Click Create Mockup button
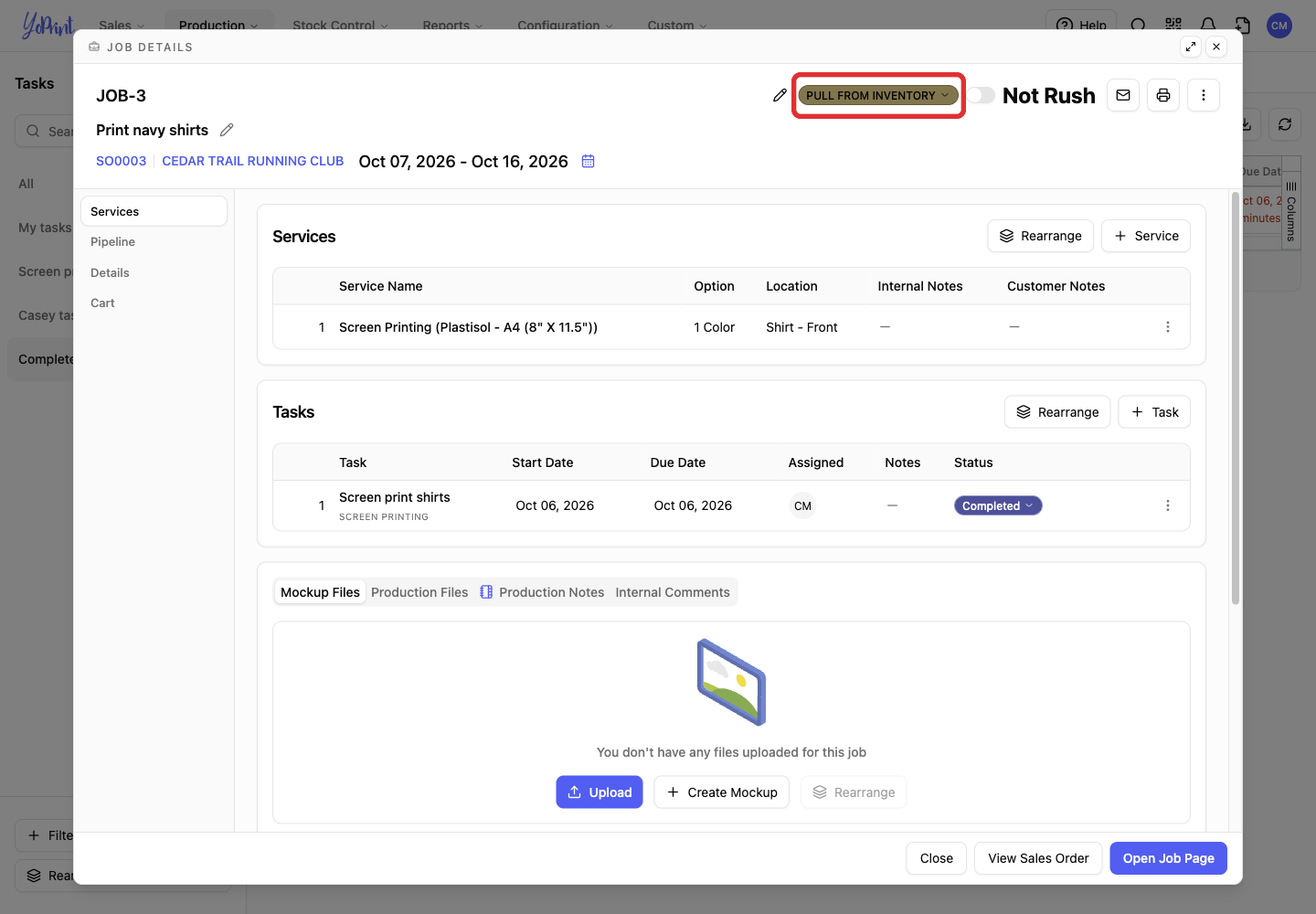This screenshot has height=914, width=1316. pyautogui.click(x=722, y=792)
